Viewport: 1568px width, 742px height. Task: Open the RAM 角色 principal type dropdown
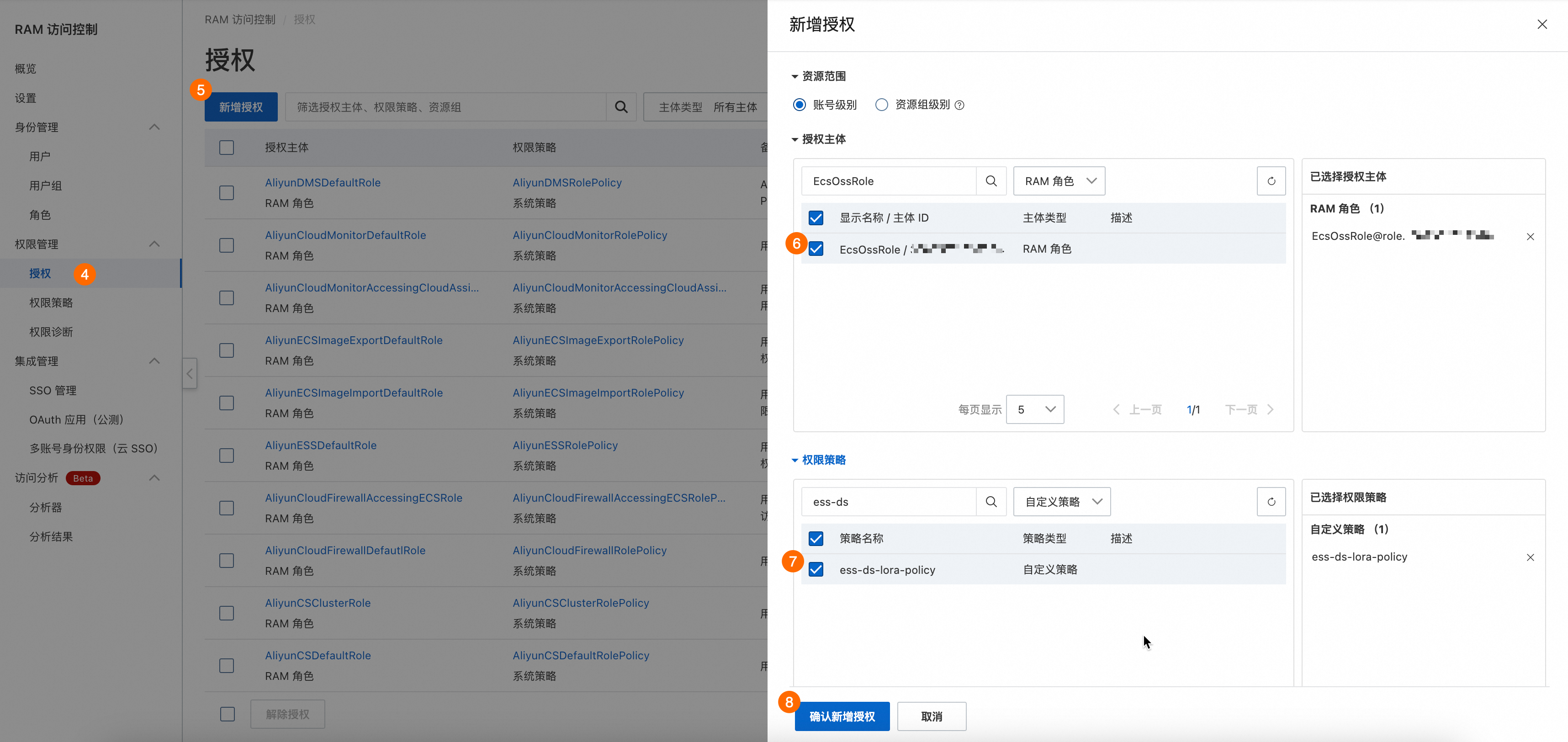coord(1059,181)
